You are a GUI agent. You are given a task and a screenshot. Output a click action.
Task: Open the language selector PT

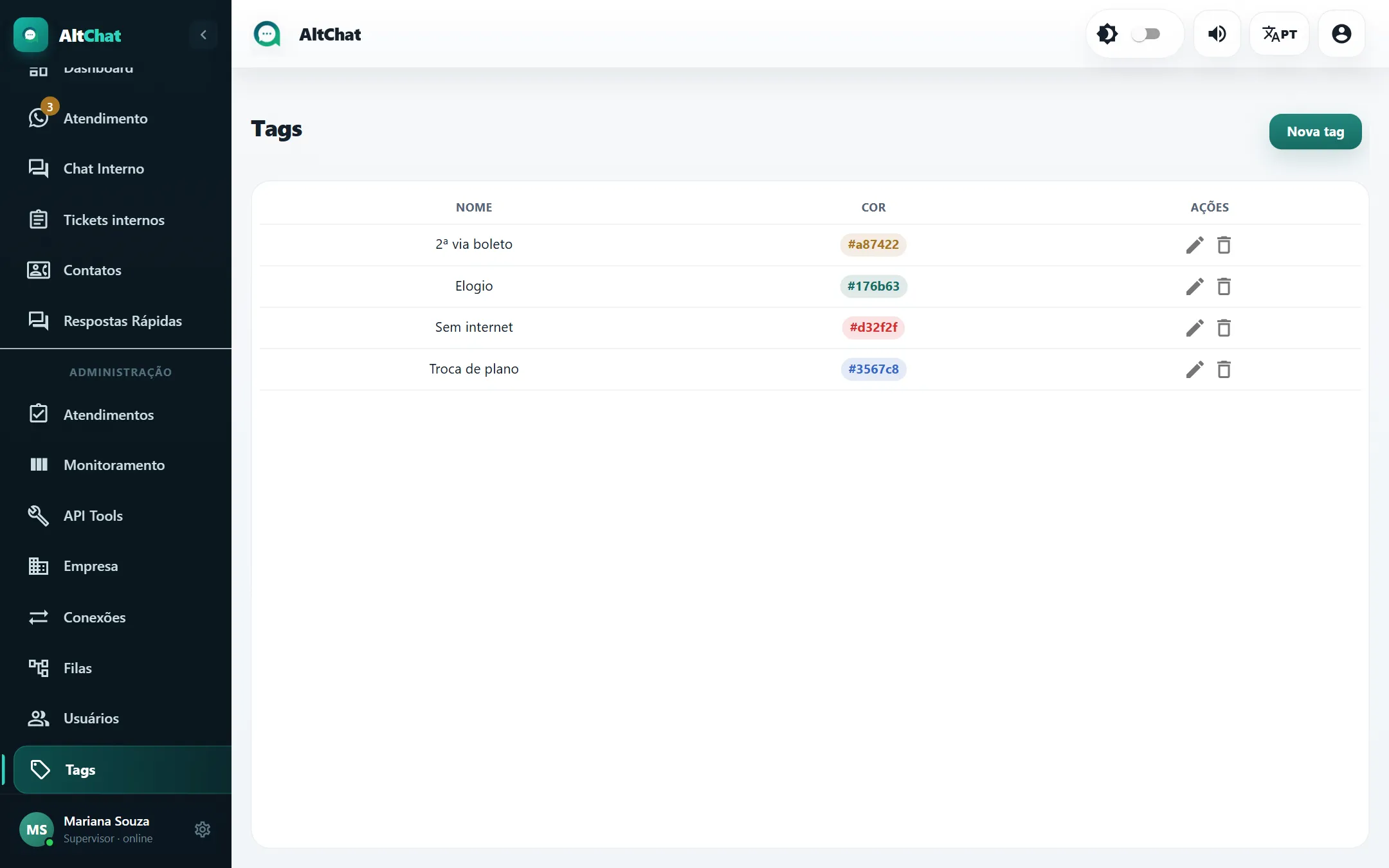point(1279,34)
